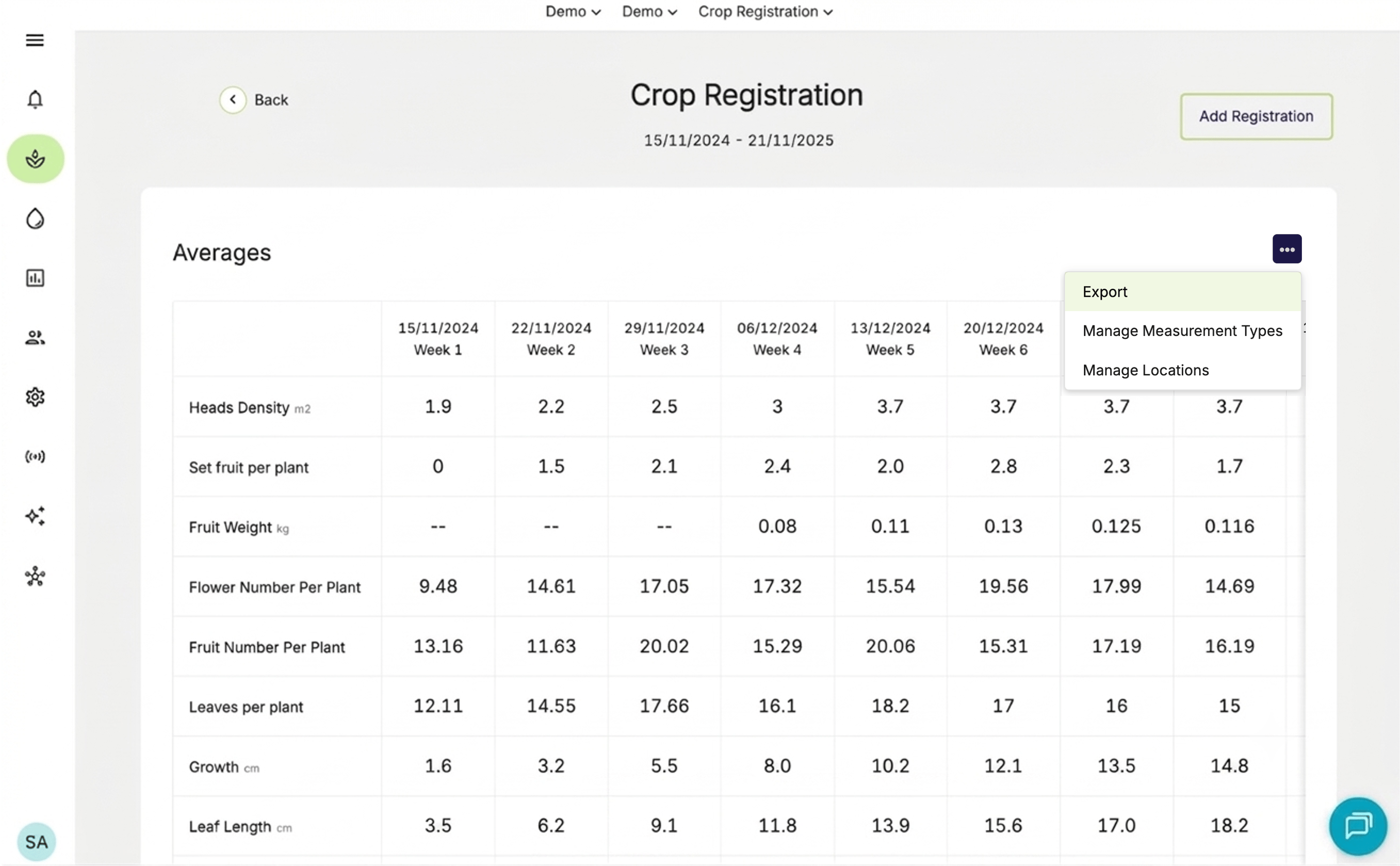Click the Flower Number Per Plant label

pyautogui.click(x=275, y=587)
